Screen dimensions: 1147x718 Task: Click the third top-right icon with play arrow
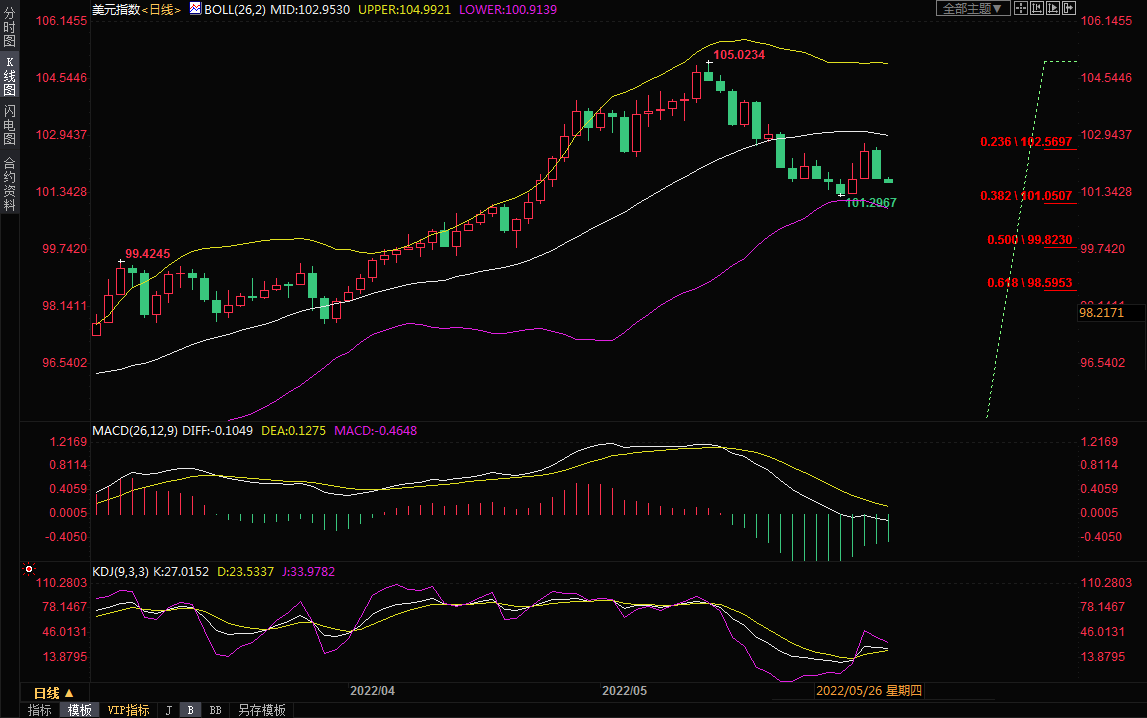tap(1053, 8)
